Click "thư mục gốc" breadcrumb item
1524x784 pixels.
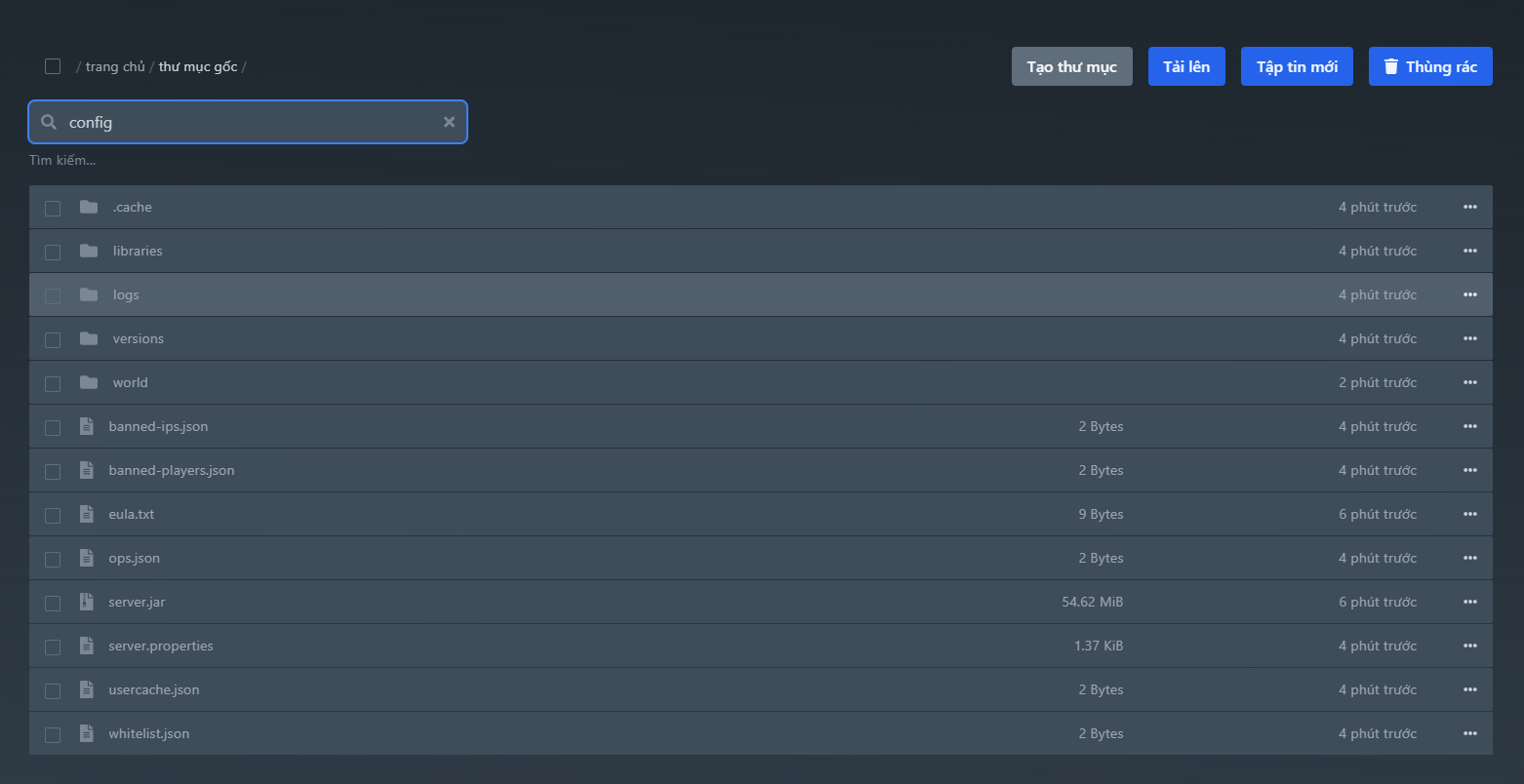198,66
